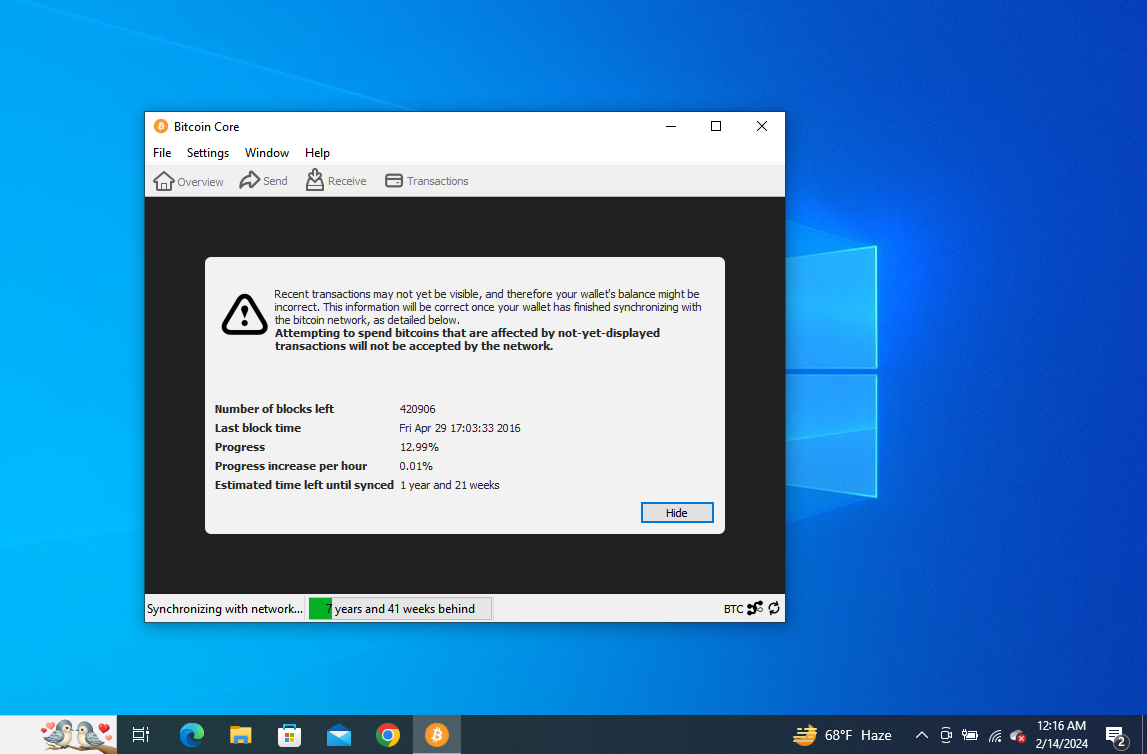Open the Wi-Fi network tray icon
This screenshot has width=1147, height=754.
995,736
